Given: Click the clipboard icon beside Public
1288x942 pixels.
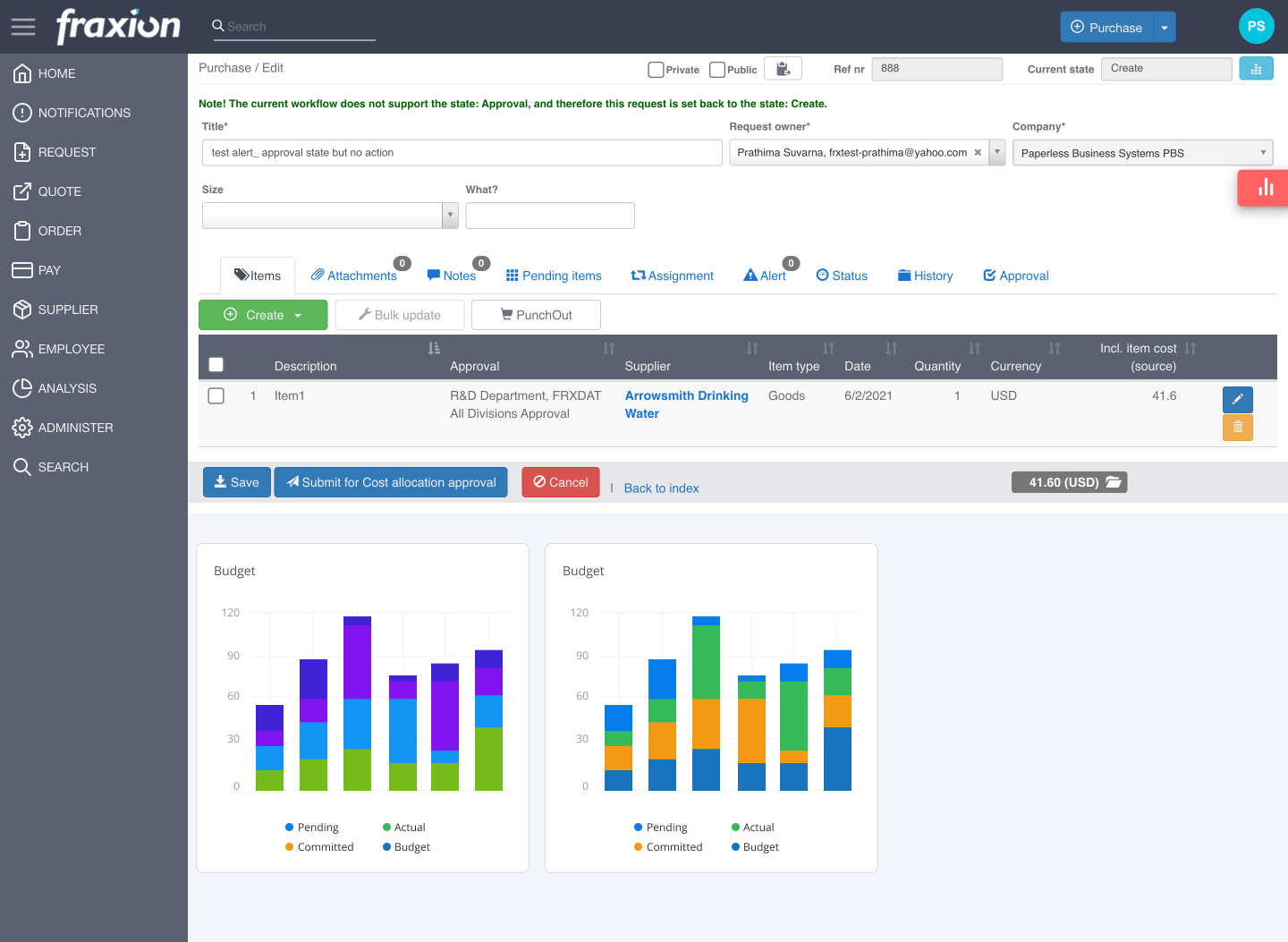Looking at the screenshot, I should click(783, 69).
